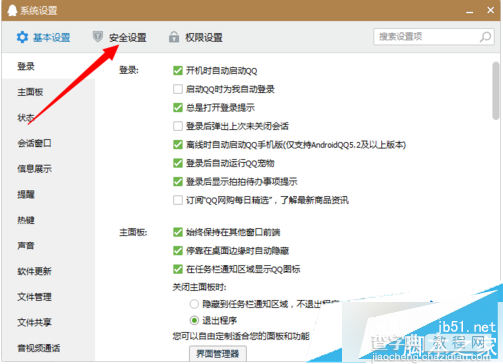Open the 权限设置 tab
Viewport: 503px width, 364px height.
pos(196,37)
